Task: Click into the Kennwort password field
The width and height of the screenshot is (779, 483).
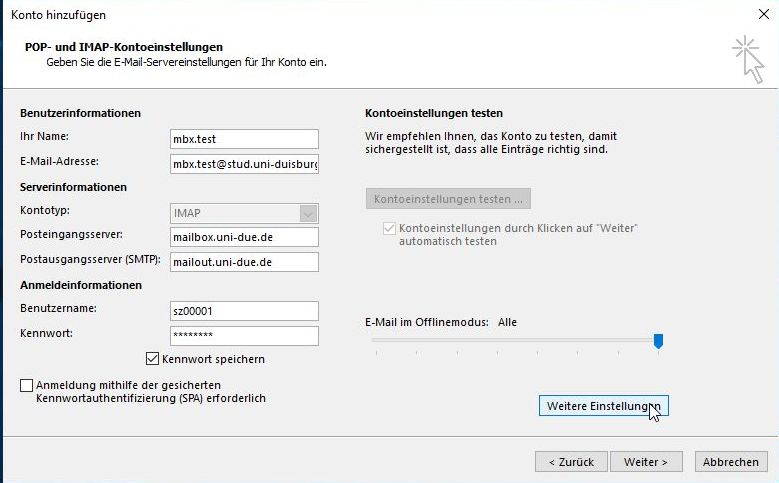Action: (x=244, y=335)
